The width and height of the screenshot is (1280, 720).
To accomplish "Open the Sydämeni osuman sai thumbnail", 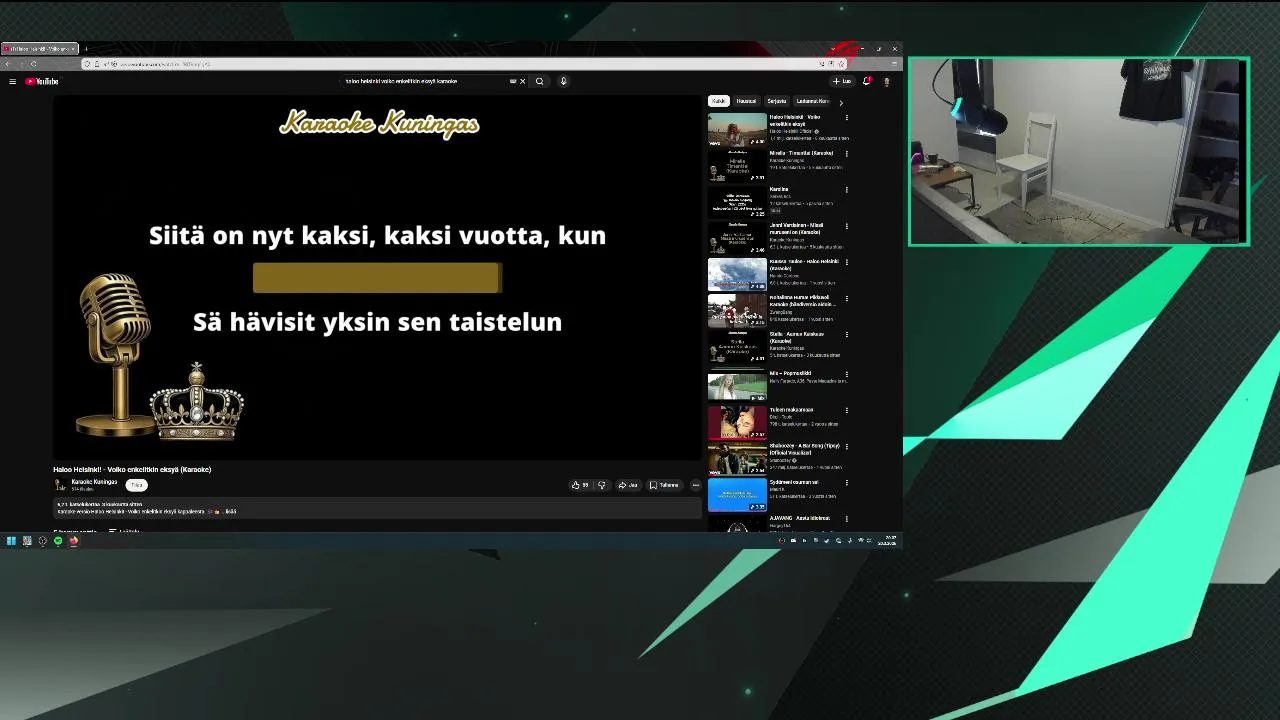I will (737, 495).
